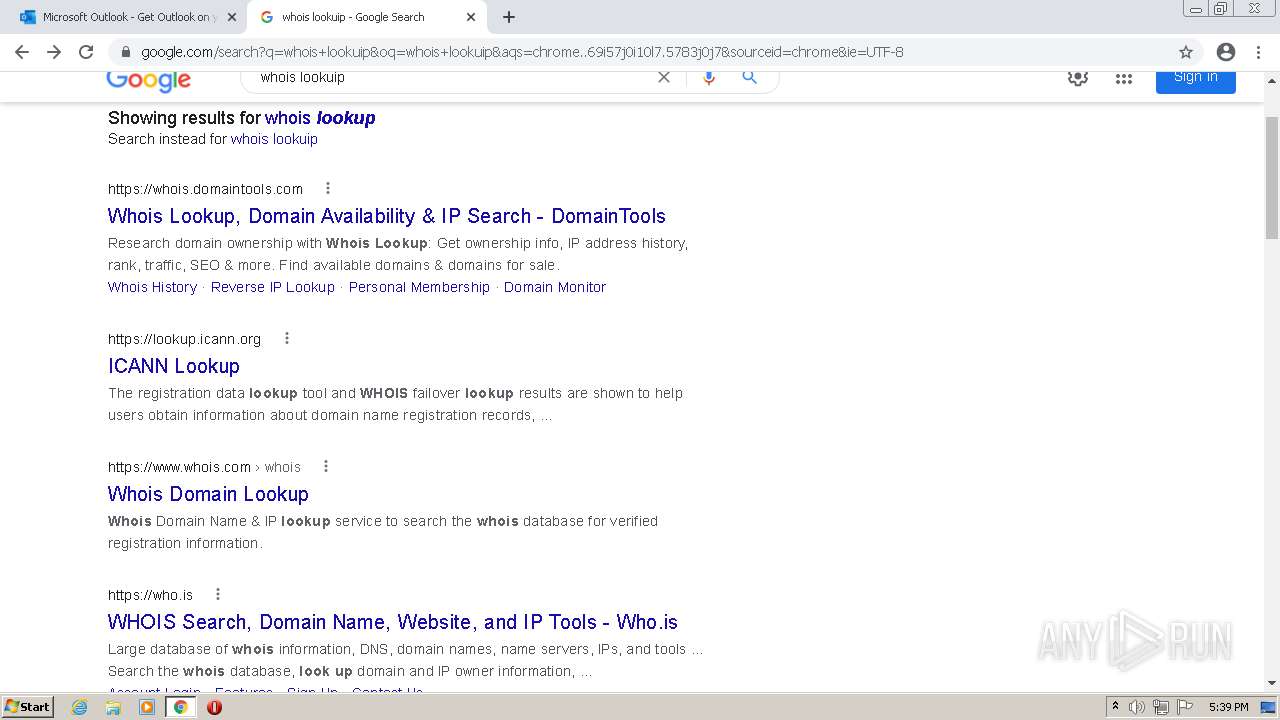This screenshot has width=1280, height=720.
Task: Open the Windows Start menu
Action: [28, 707]
